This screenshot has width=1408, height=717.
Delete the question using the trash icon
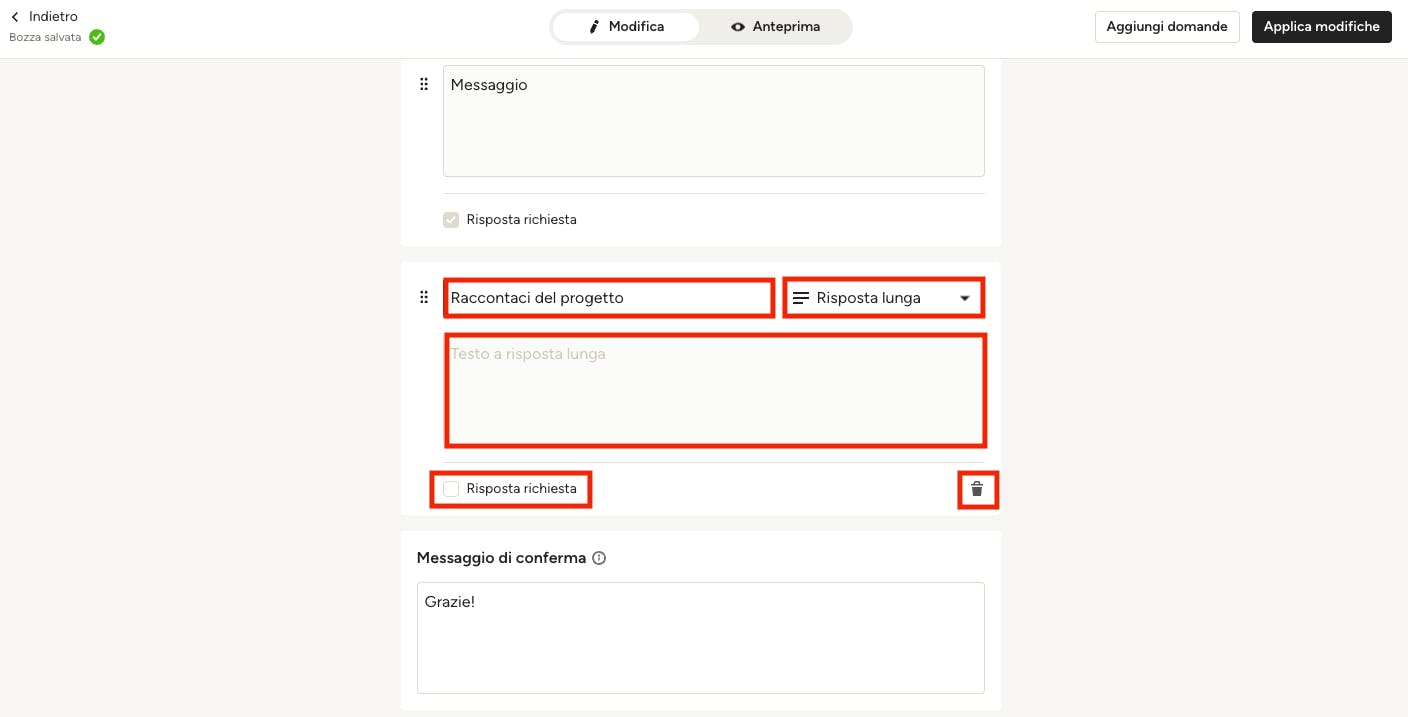pyautogui.click(x=977, y=489)
